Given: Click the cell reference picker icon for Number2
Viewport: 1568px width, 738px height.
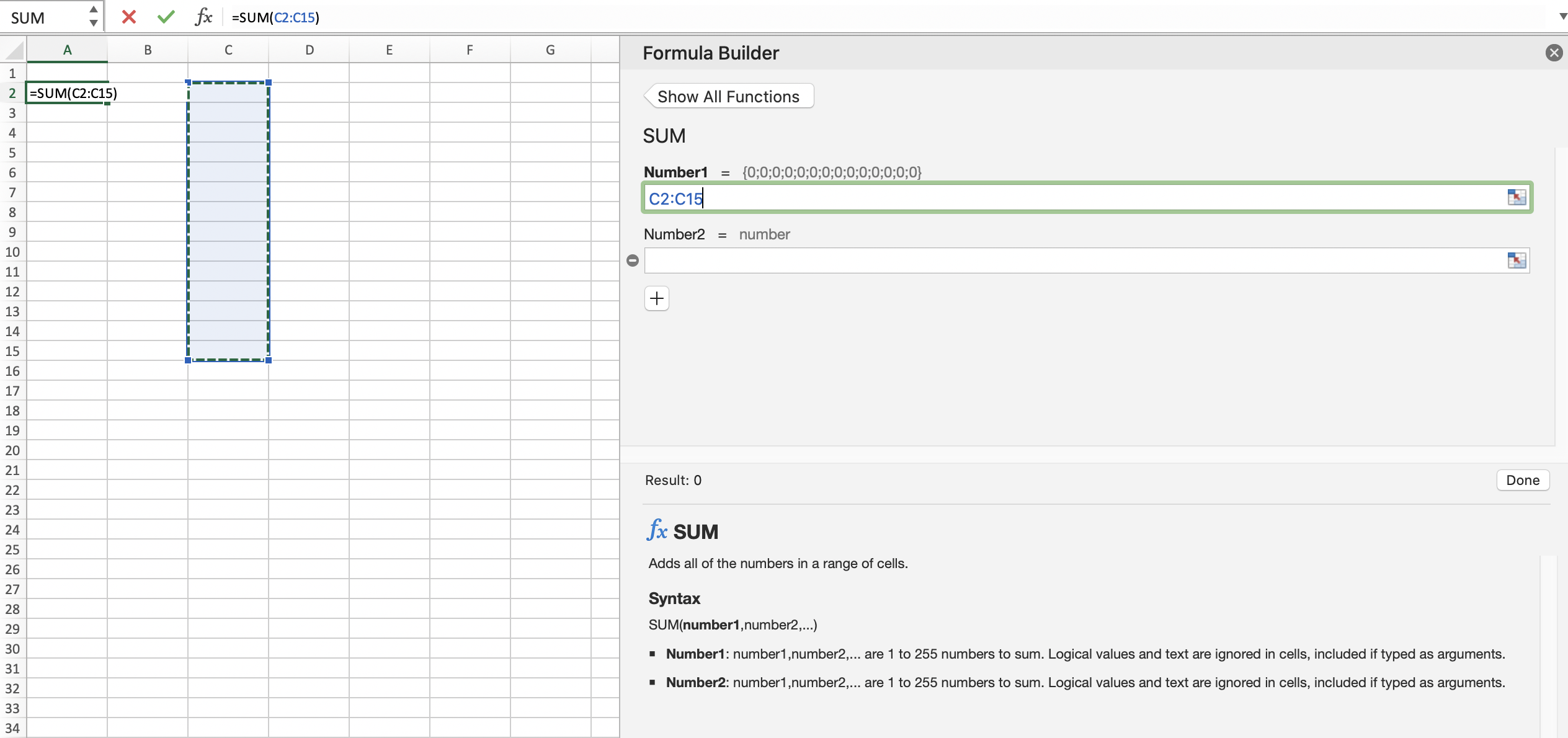Looking at the screenshot, I should [x=1517, y=260].
